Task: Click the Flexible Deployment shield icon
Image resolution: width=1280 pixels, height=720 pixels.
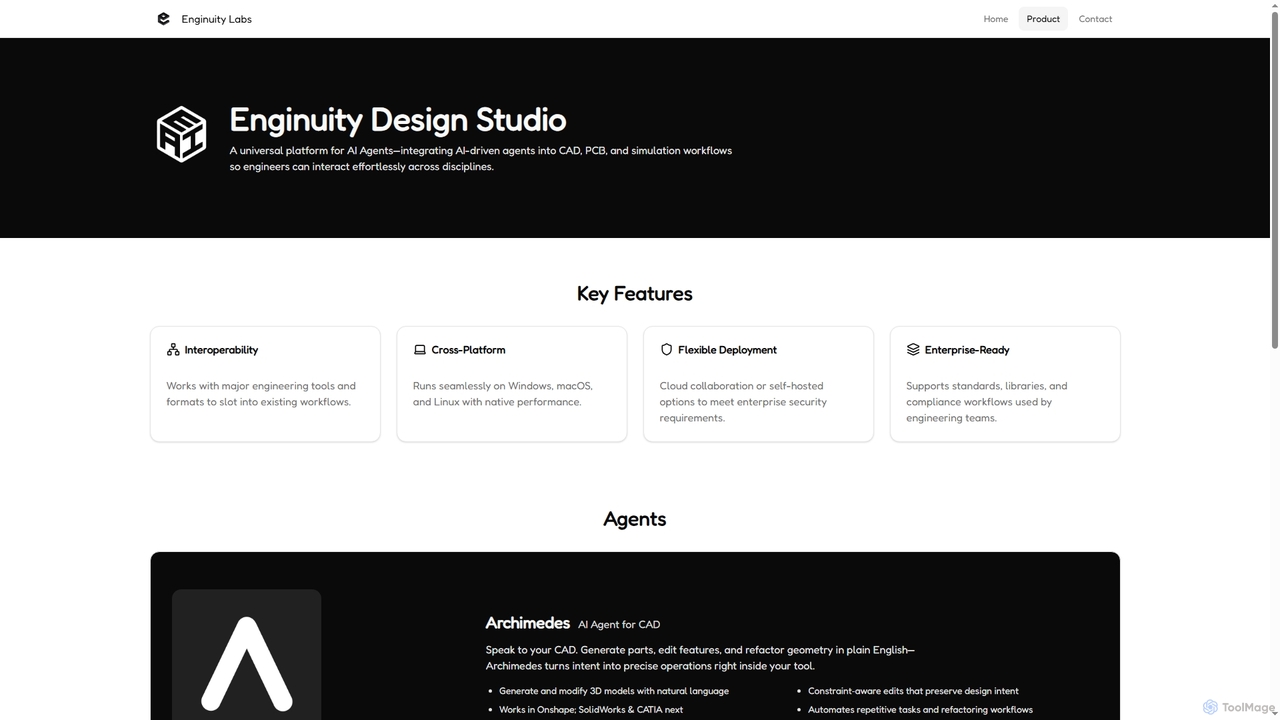Action: [667, 350]
